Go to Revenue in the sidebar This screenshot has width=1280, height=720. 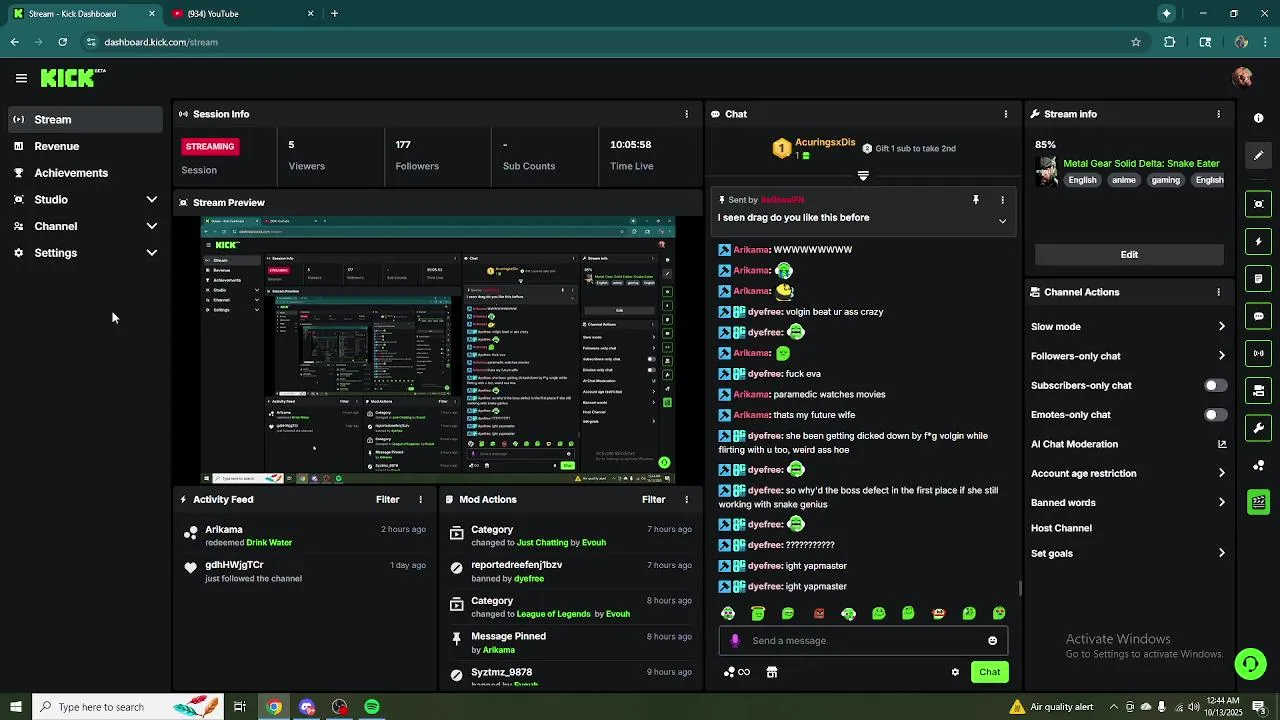85,146
